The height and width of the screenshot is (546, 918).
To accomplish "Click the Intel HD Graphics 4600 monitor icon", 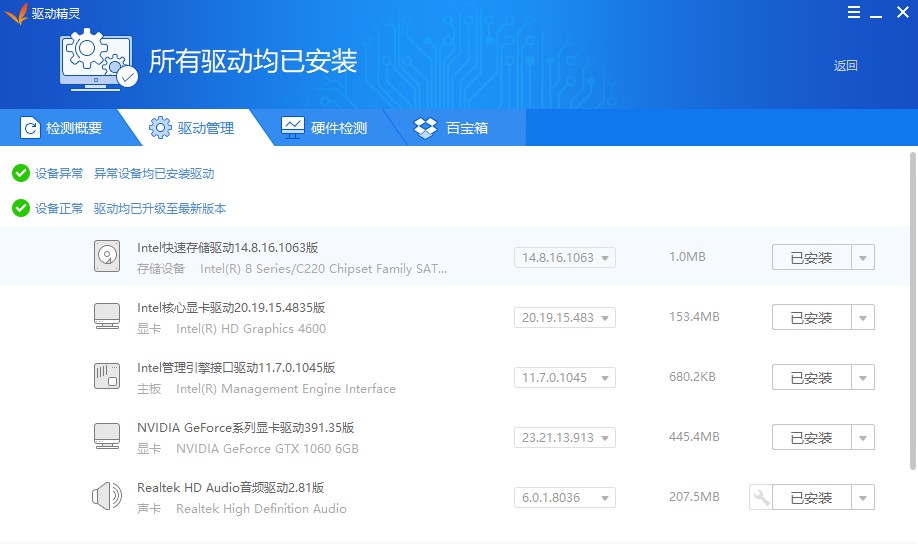I will [107, 317].
